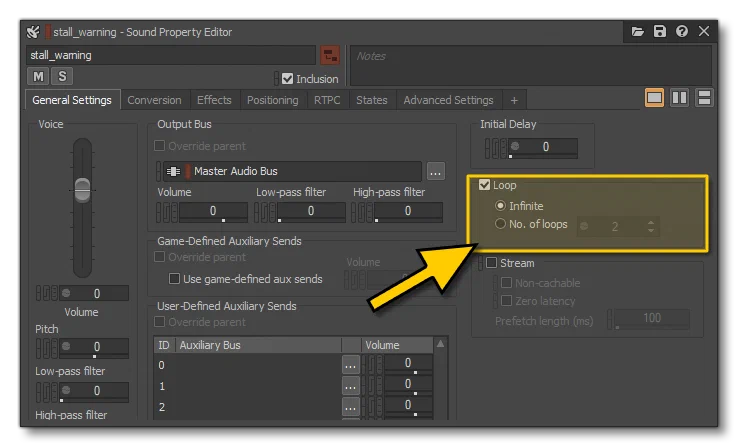Screen dimensions: 738x447
Task: Switch to the General Settings tab
Action: coord(72,100)
